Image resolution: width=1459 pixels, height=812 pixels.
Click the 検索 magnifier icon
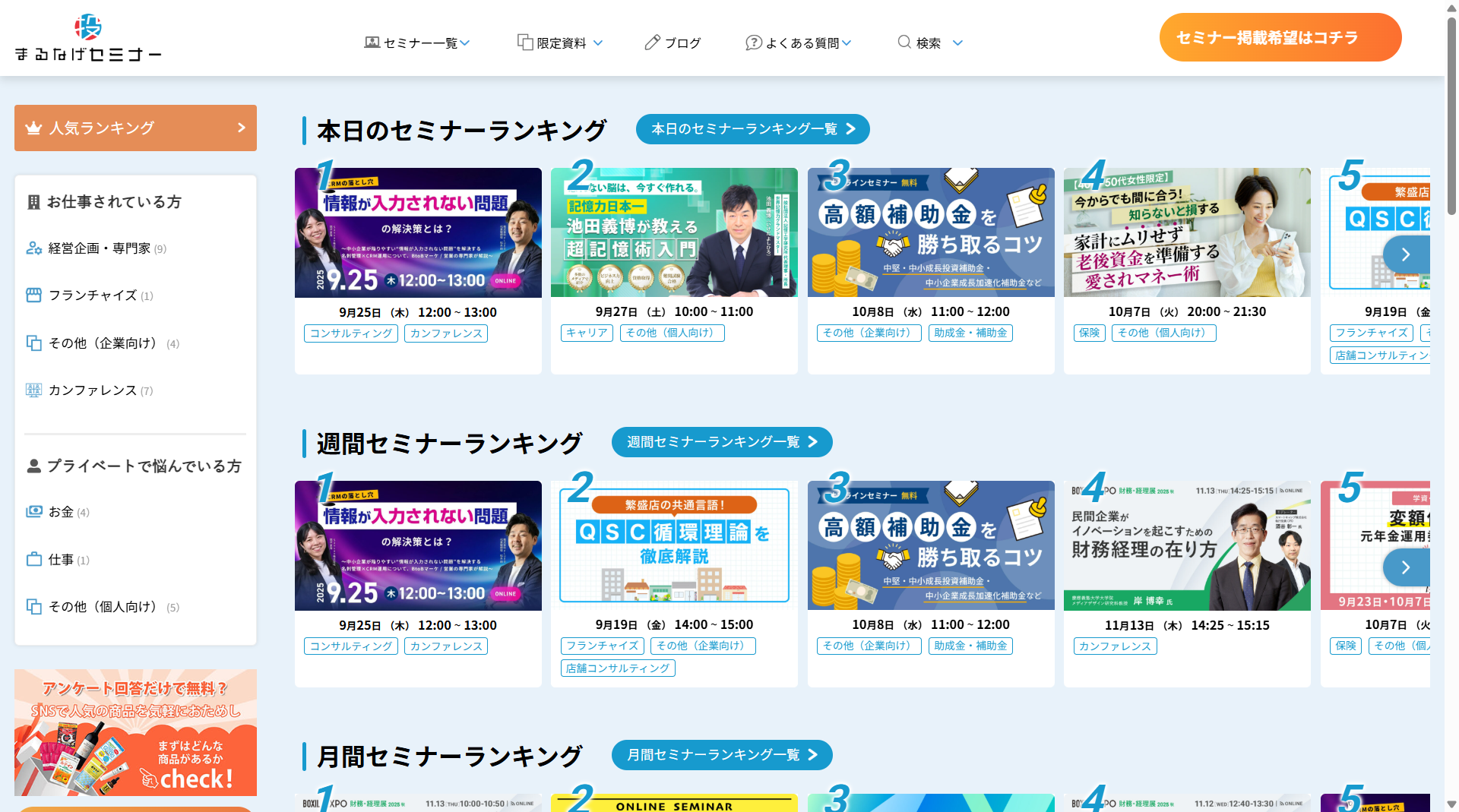pyautogui.click(x=904, y=42)
